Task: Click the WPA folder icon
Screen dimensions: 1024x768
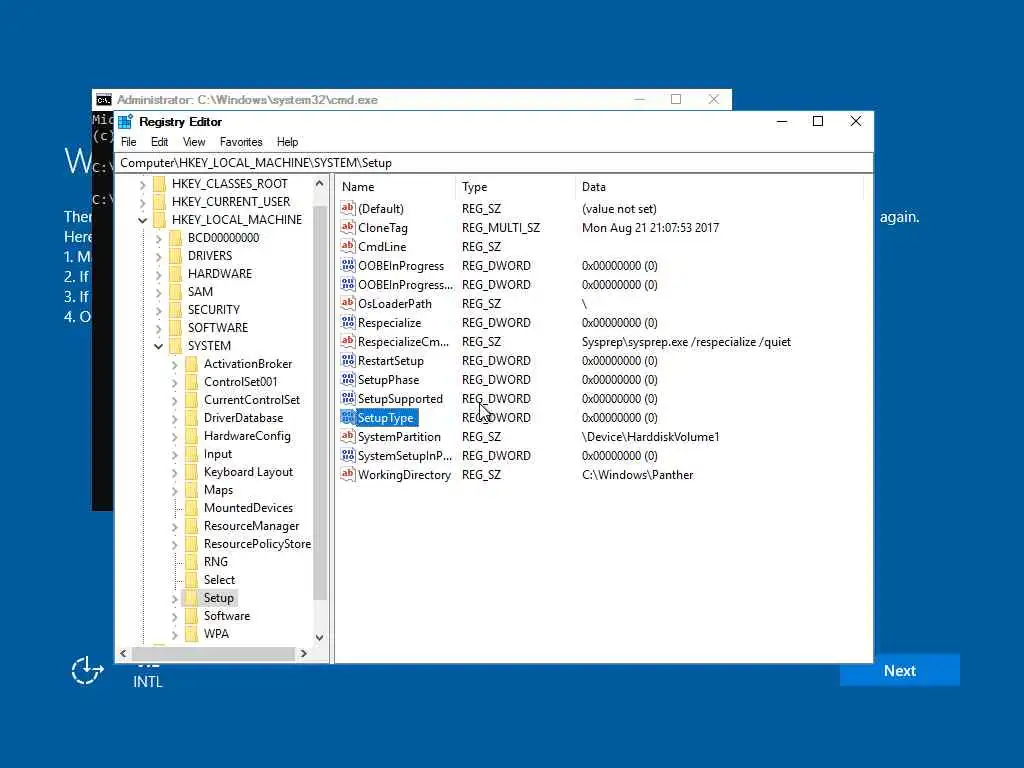Action: pos(191,633)
